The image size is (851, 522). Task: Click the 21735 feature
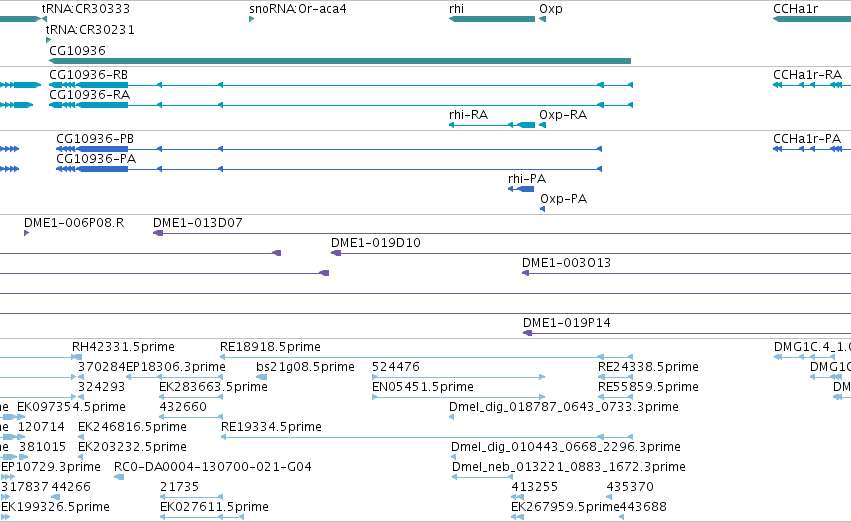191,497
